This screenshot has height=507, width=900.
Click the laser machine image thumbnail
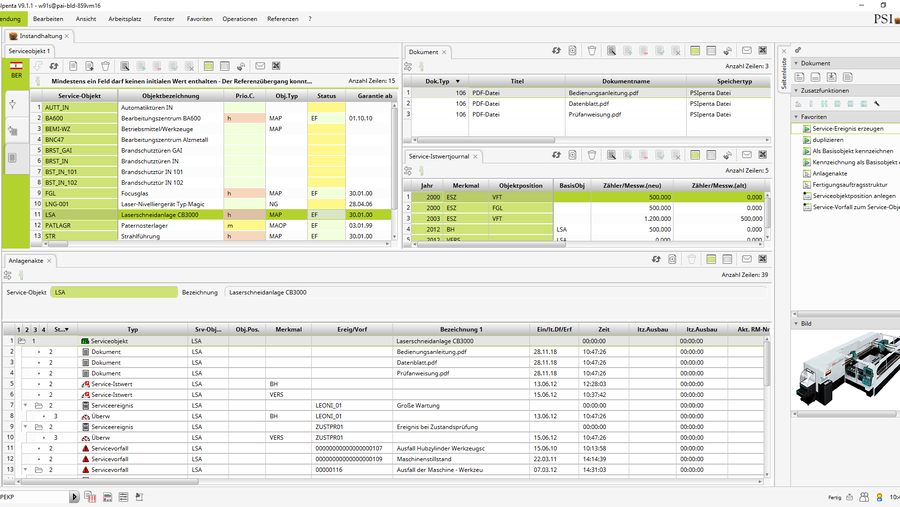tap(848, 369)
